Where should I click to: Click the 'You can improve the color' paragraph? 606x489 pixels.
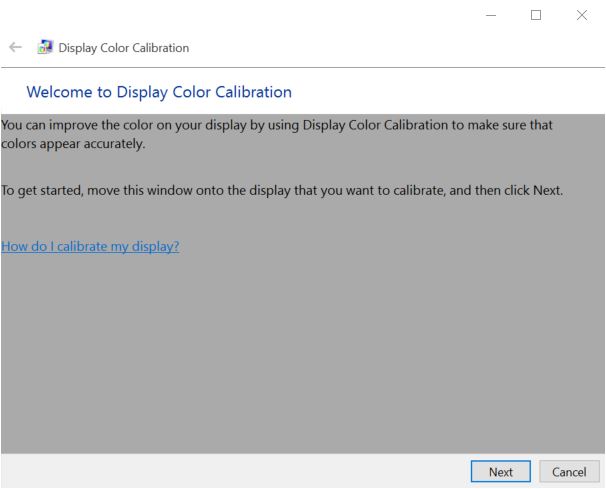tap(277, 134)
